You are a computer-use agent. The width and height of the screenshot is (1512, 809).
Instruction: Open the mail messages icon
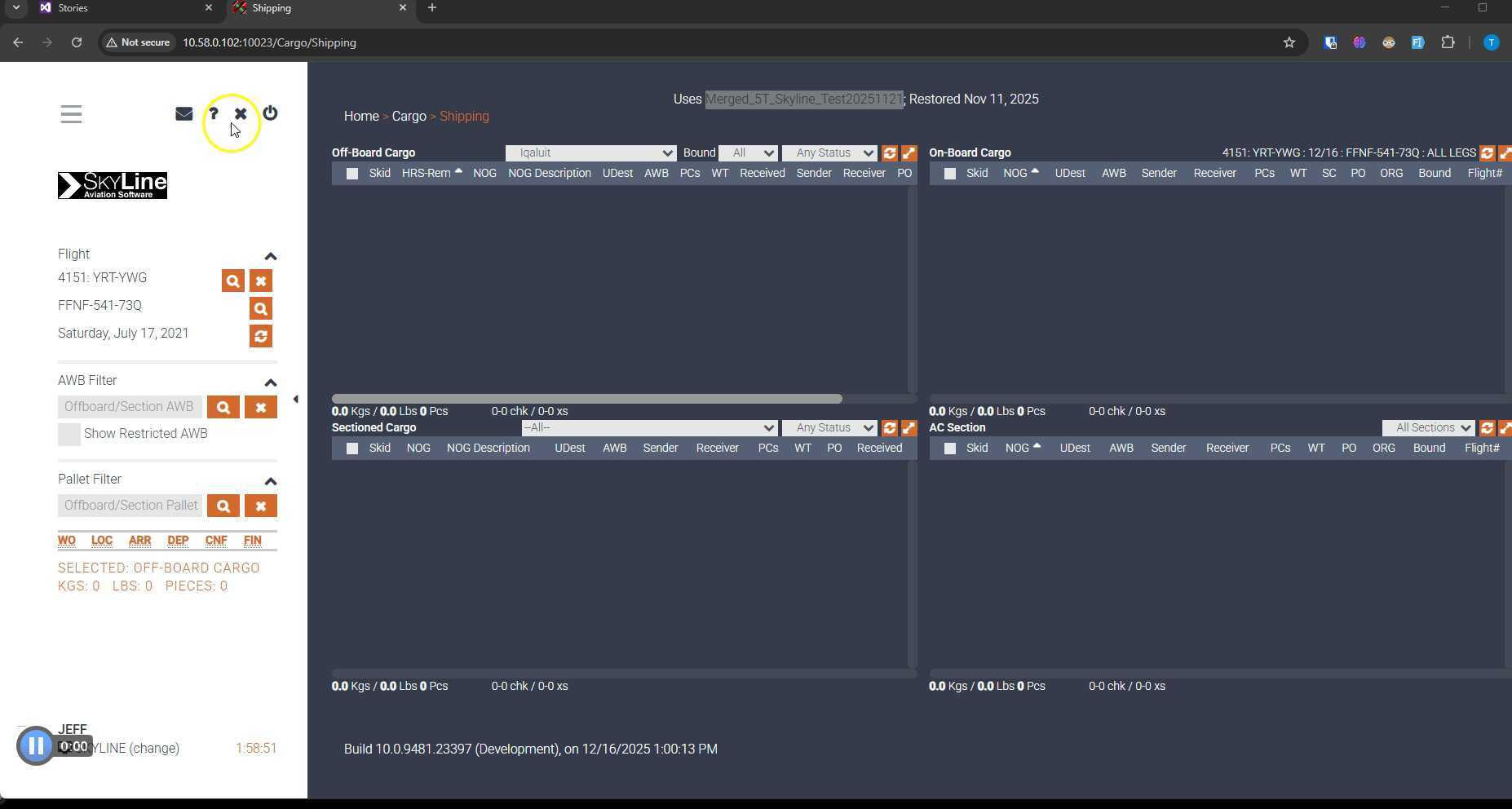[x=184, y=113]
